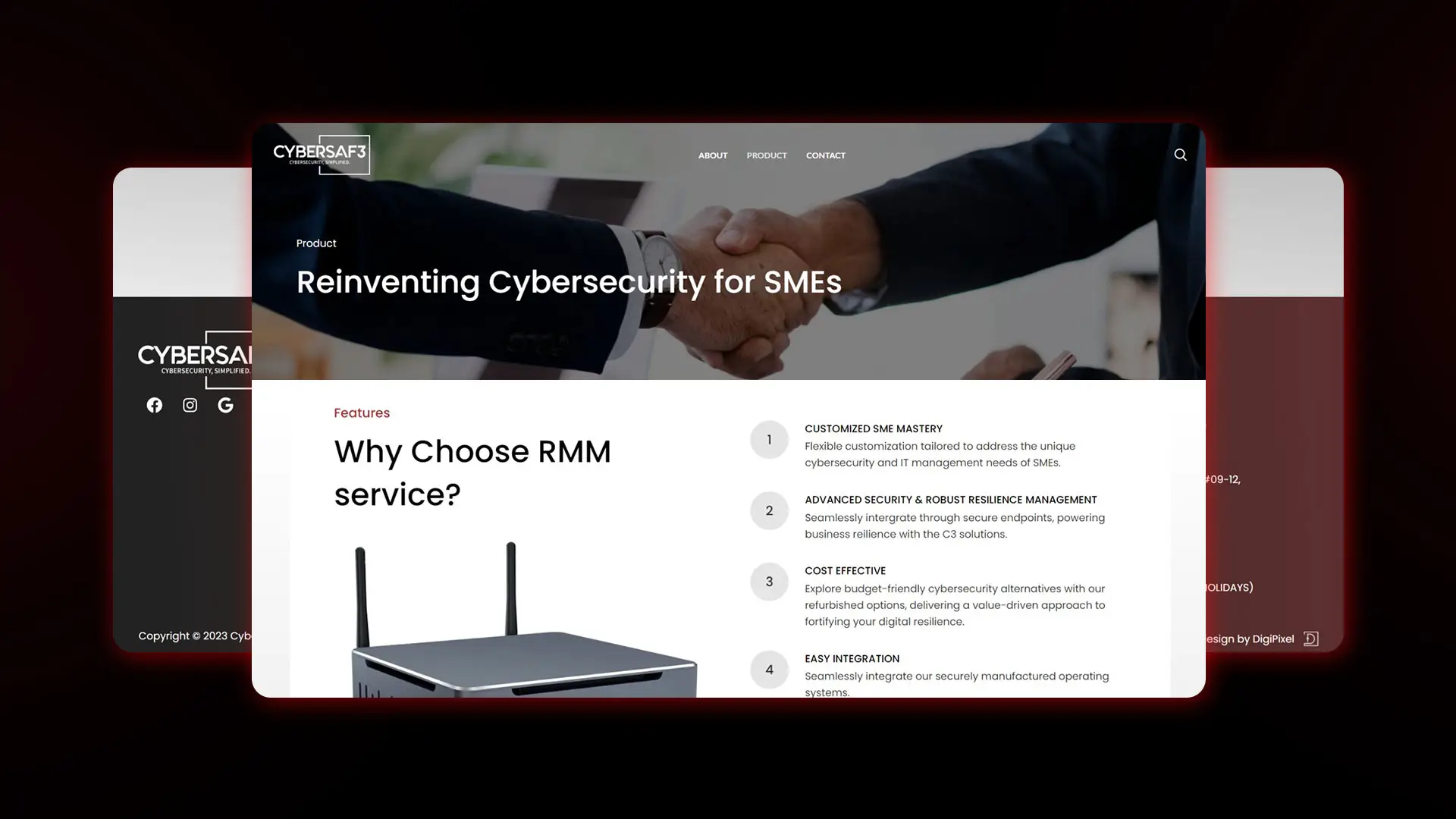1456x819 pixels.
Task: Click feature number 4 circle icon
Action: (769, 669)
